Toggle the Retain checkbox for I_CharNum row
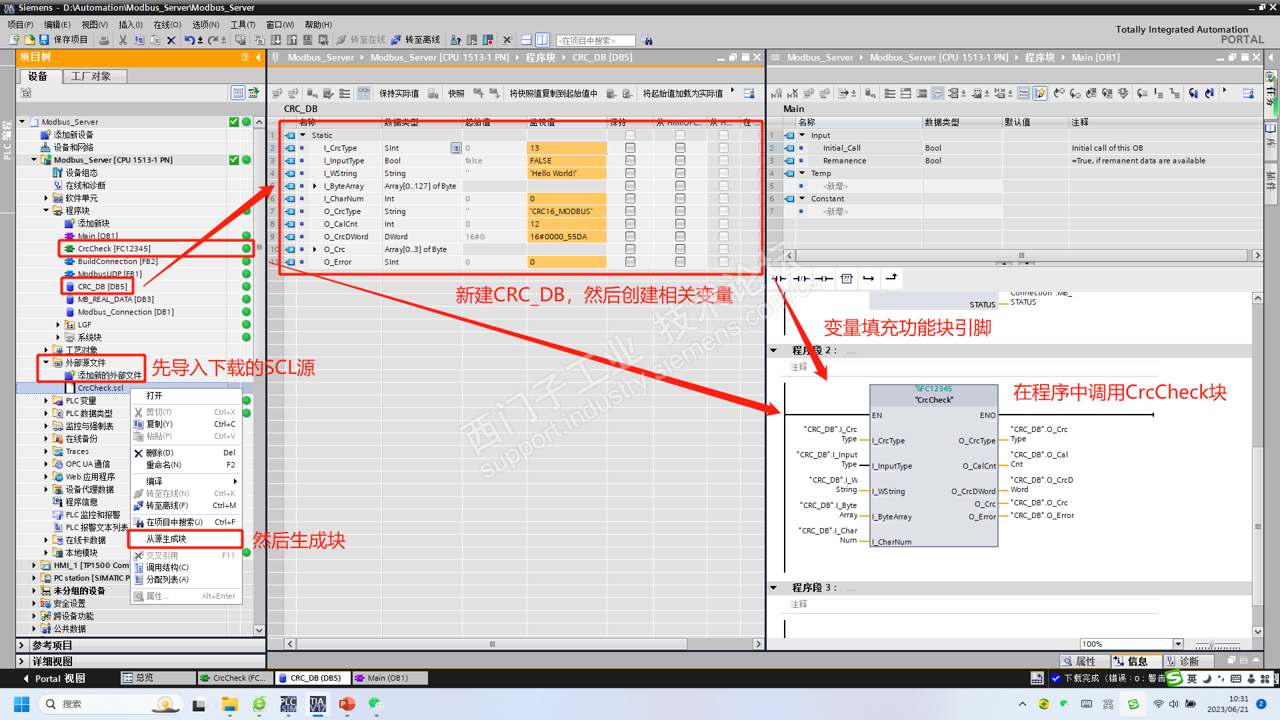Image resolution: width=1280 pixels, height=720 pixels. [630, 199]
